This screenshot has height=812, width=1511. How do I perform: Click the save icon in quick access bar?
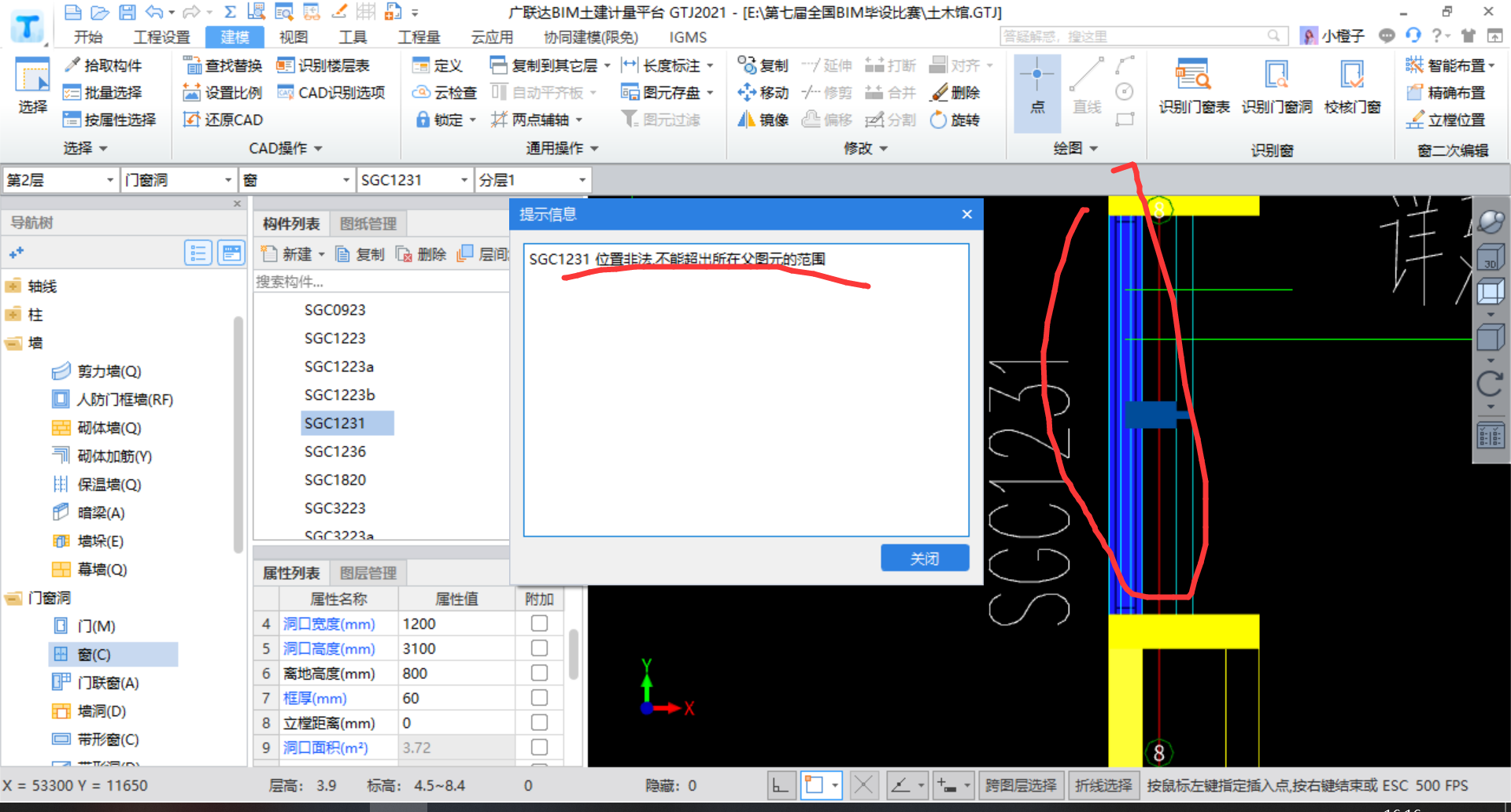(x=127, y=12)
